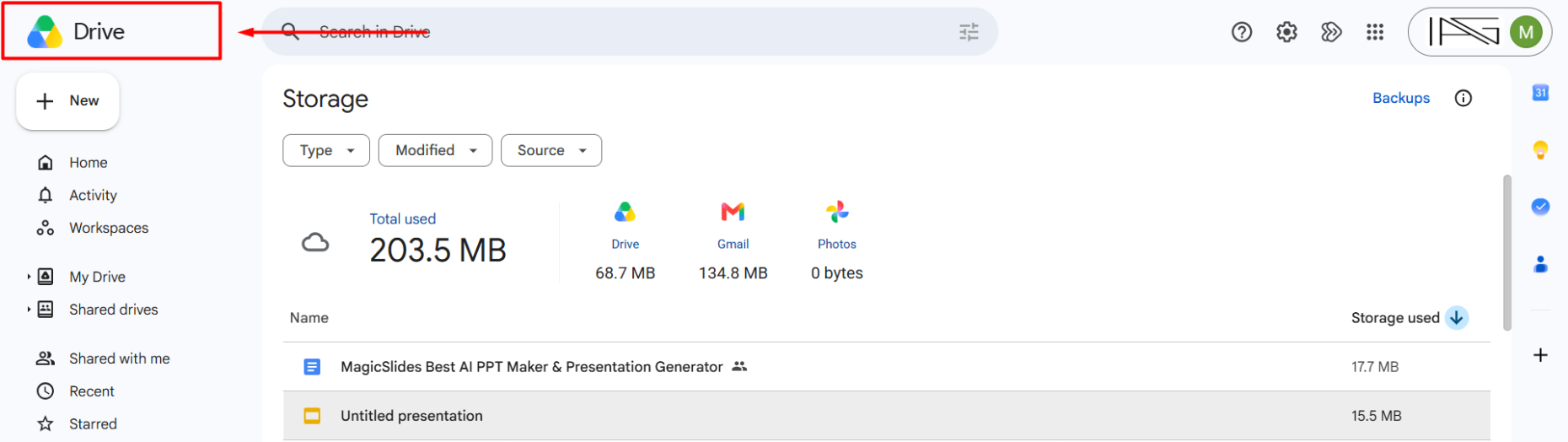
Task: Open advanced search filter options icon
Action: (969, 32)
